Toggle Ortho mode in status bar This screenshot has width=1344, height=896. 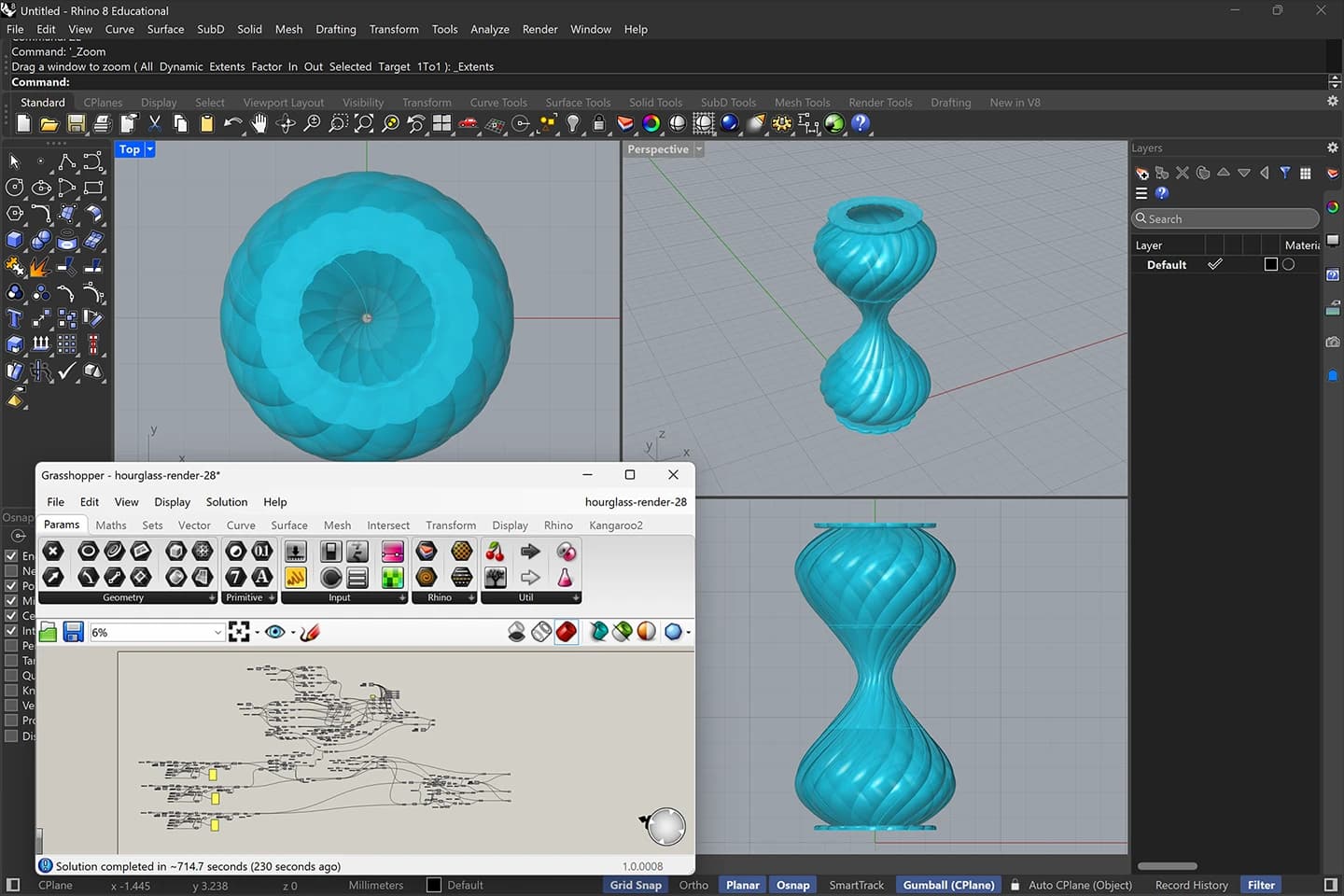[x=693, y=885]
